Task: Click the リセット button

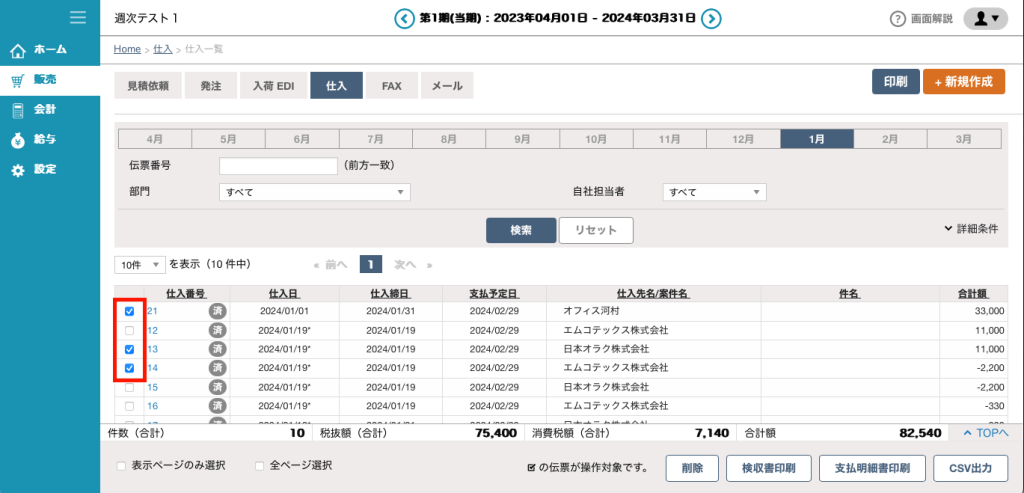Action: [x=596, y=231]
